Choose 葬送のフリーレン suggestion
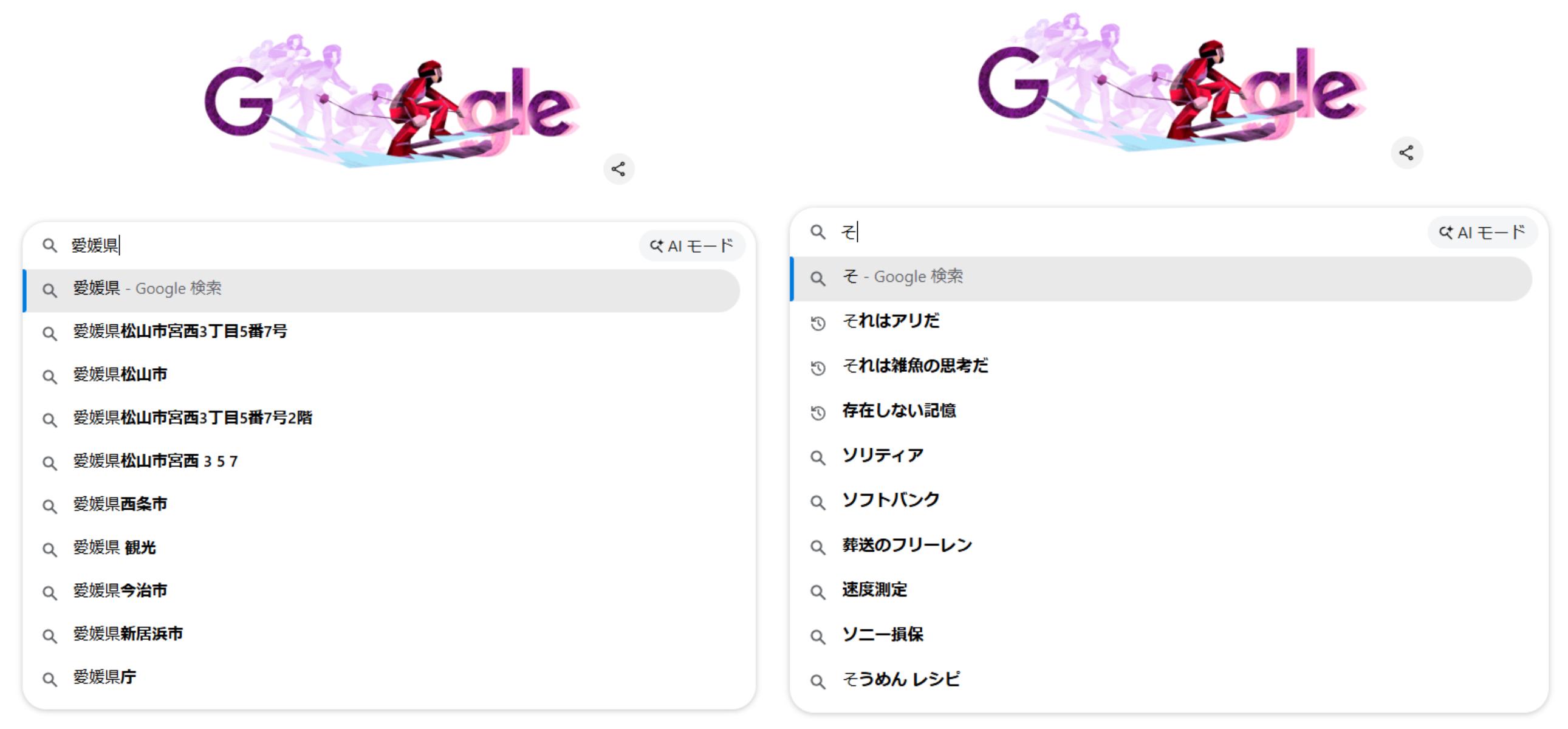 click(906, 545)
